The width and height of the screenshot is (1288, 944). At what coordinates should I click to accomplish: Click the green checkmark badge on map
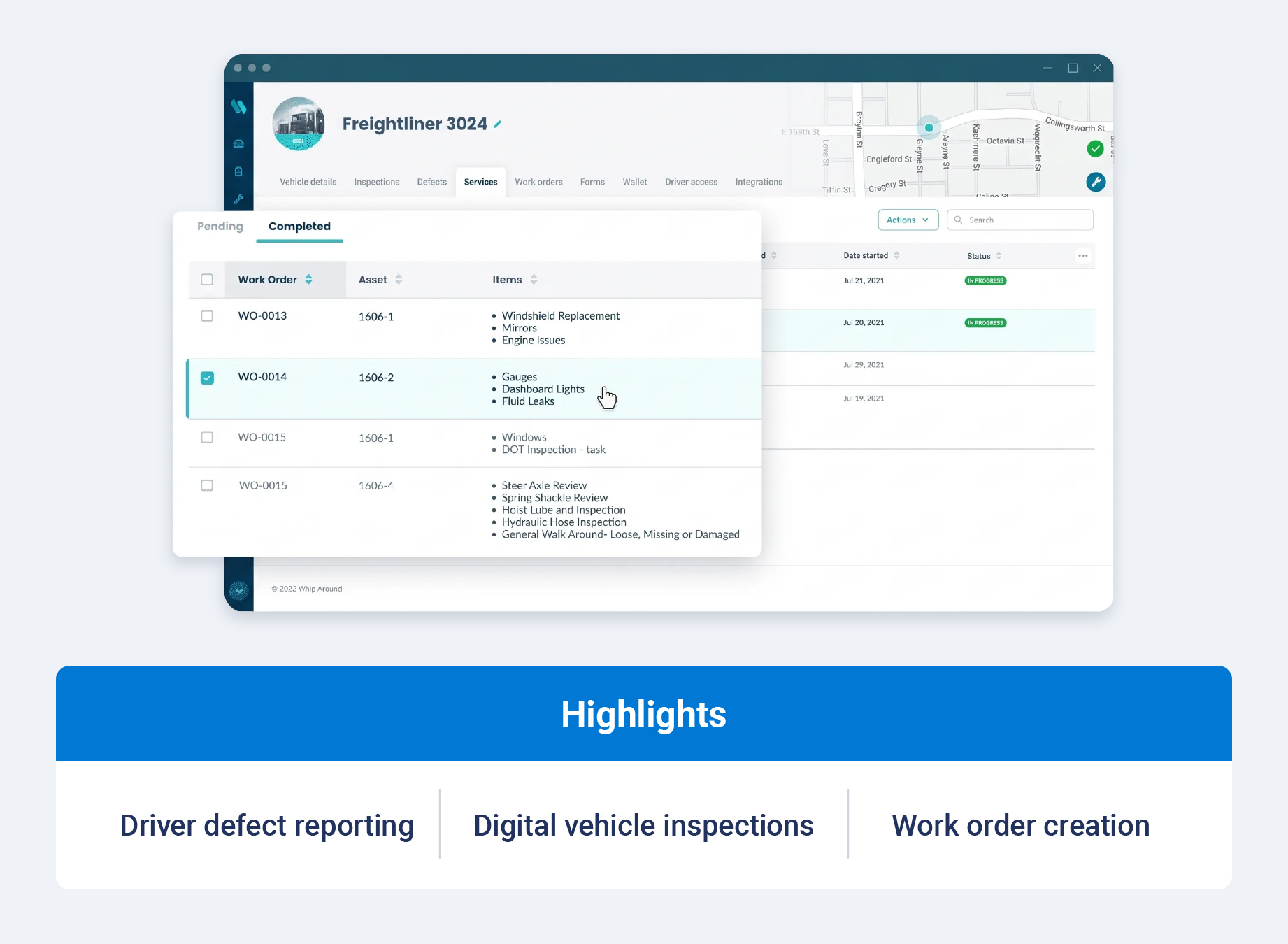[x=1096, y=148]
